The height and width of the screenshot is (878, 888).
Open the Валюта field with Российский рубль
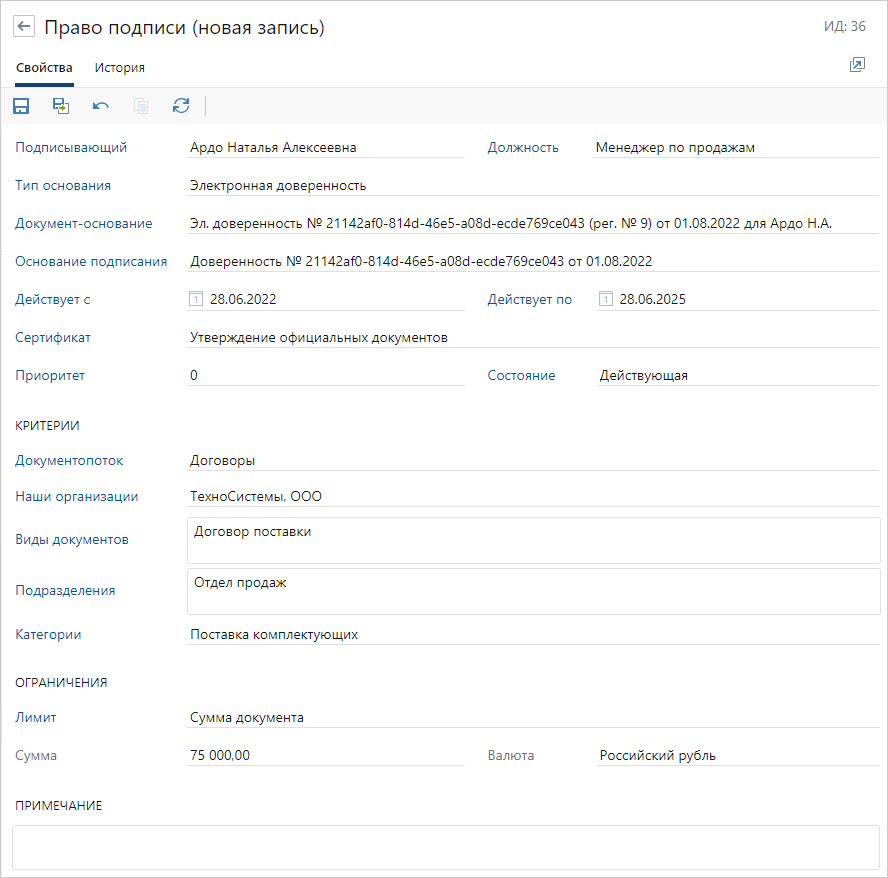click(736, 755)
